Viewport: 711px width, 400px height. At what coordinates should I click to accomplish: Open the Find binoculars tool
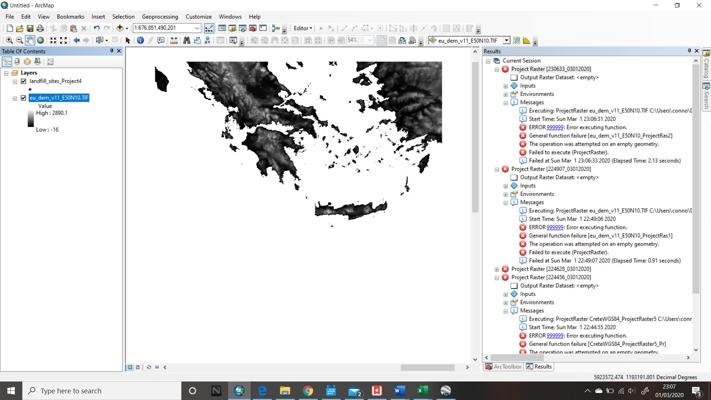coord(186,40)
